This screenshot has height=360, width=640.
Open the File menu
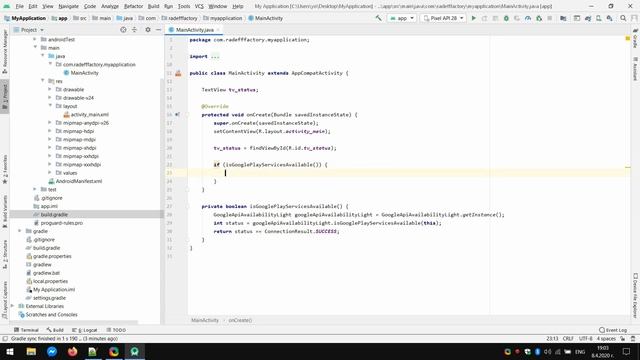[x=19, y=6]
